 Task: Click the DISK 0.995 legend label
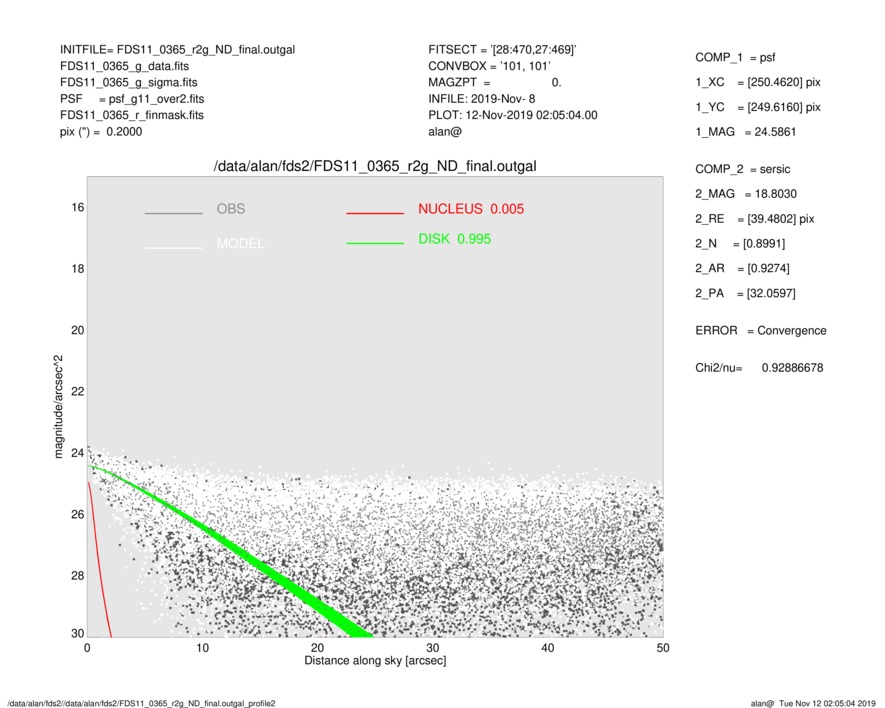pyautogui.click(x=454, y=239)
